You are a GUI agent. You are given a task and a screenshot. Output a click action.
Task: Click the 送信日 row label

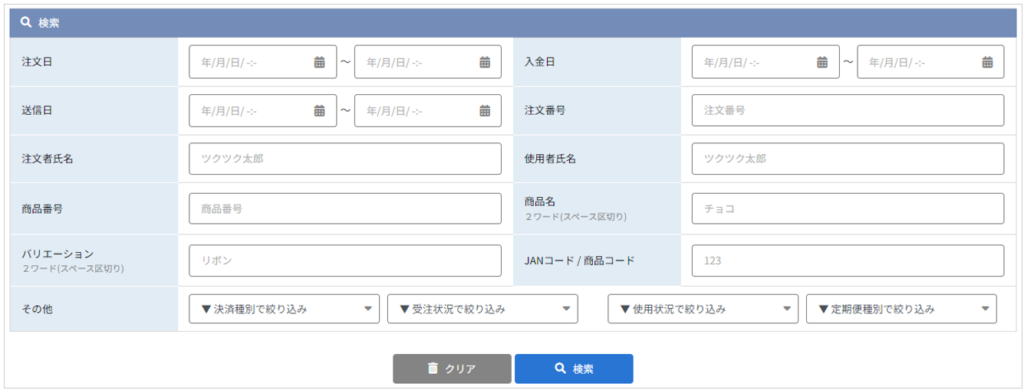(37, 110)
